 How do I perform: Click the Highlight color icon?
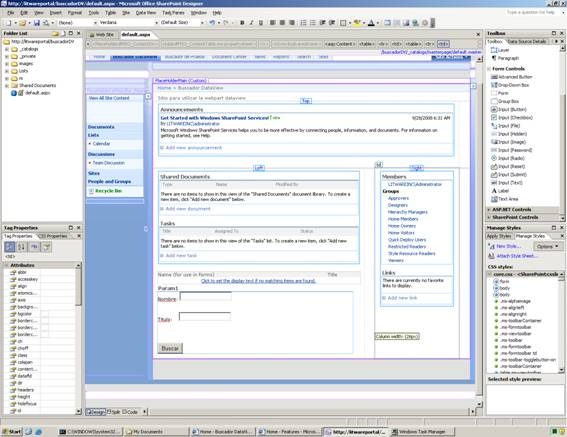357,23
